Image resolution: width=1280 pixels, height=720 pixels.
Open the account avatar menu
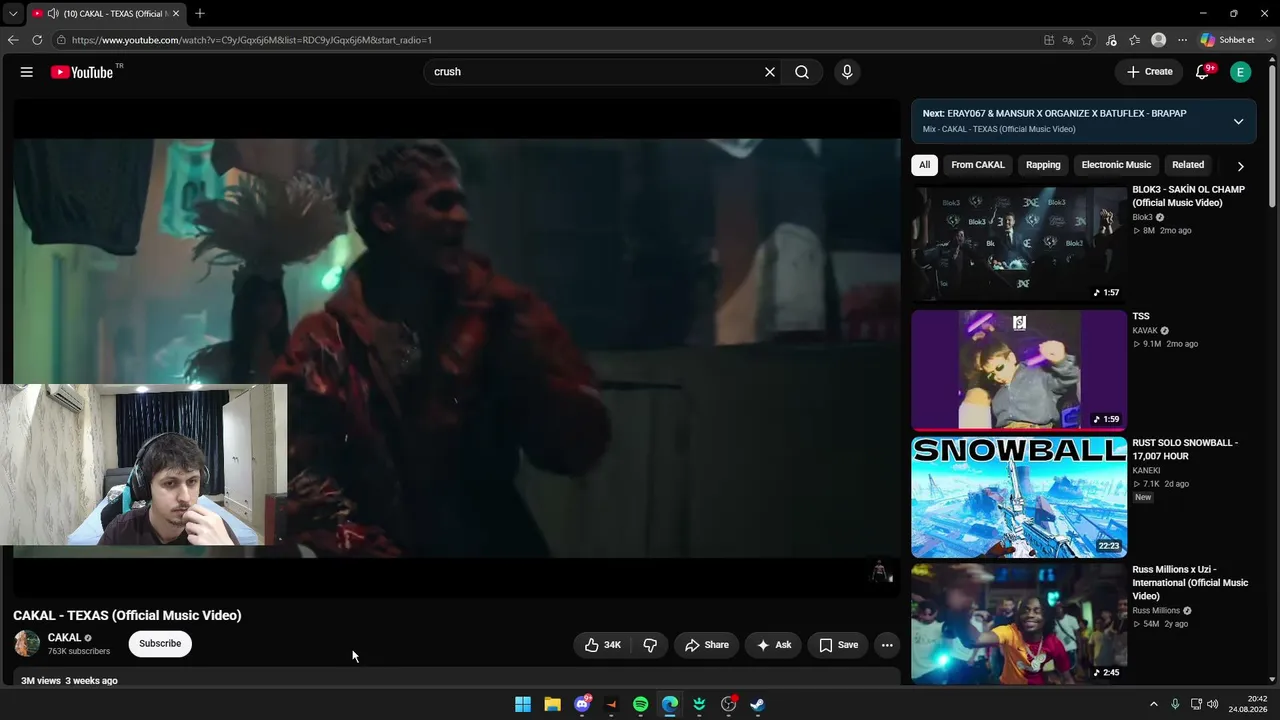pos(1241,72)
